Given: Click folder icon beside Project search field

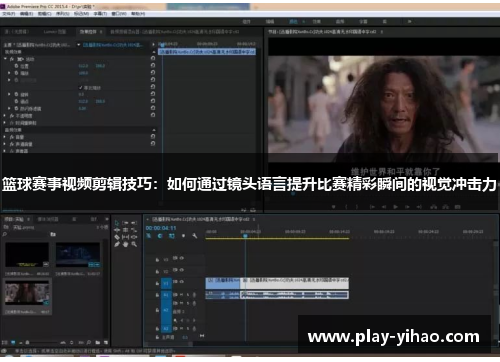Looking at the screenshot, I should (53, 234).
